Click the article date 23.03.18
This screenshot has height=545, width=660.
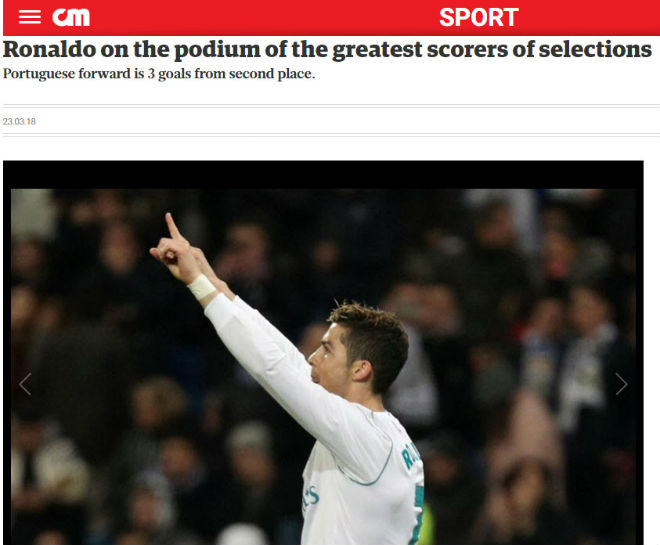[x=19, y=122]
